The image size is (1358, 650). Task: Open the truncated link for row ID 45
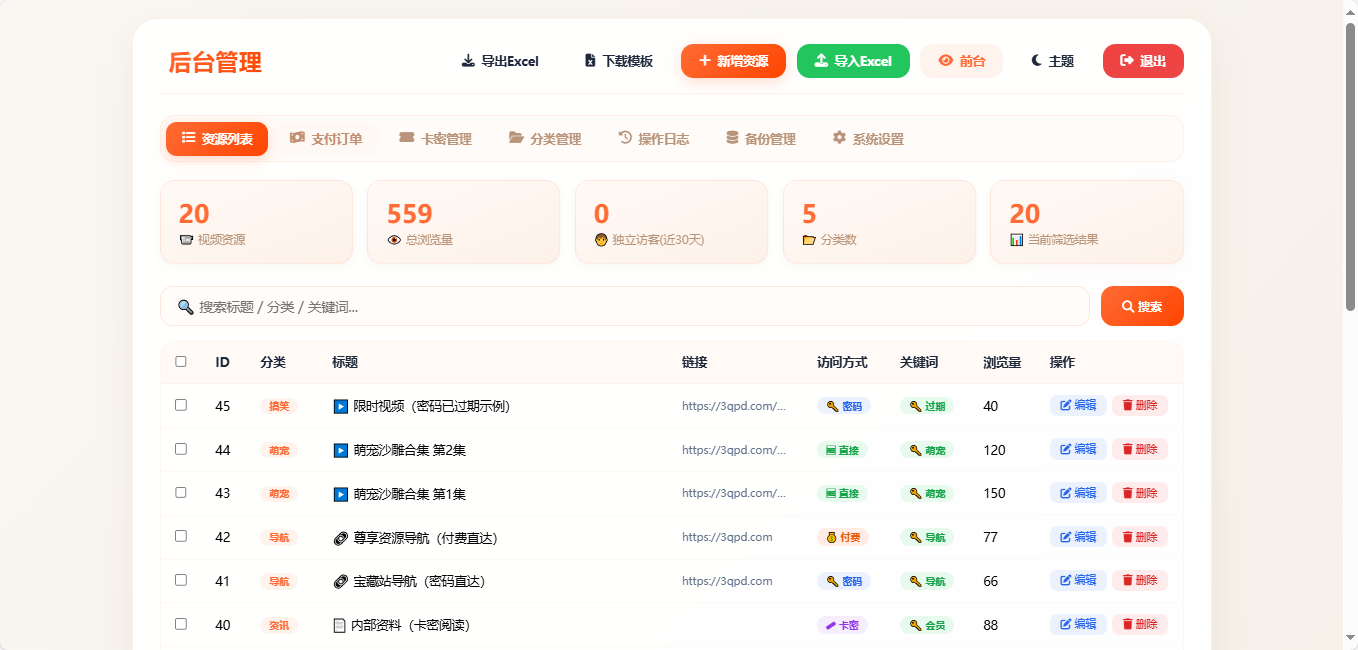coord(734,406)
